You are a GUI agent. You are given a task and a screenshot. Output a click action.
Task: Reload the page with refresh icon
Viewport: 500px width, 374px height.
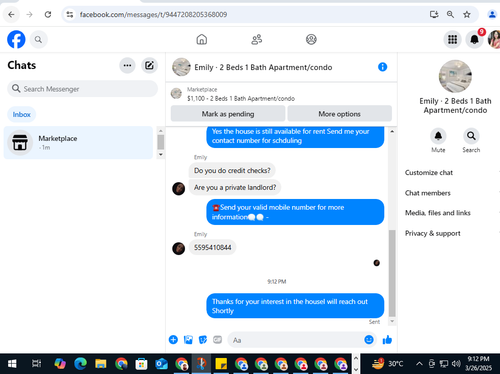click(x=48, y=14)
